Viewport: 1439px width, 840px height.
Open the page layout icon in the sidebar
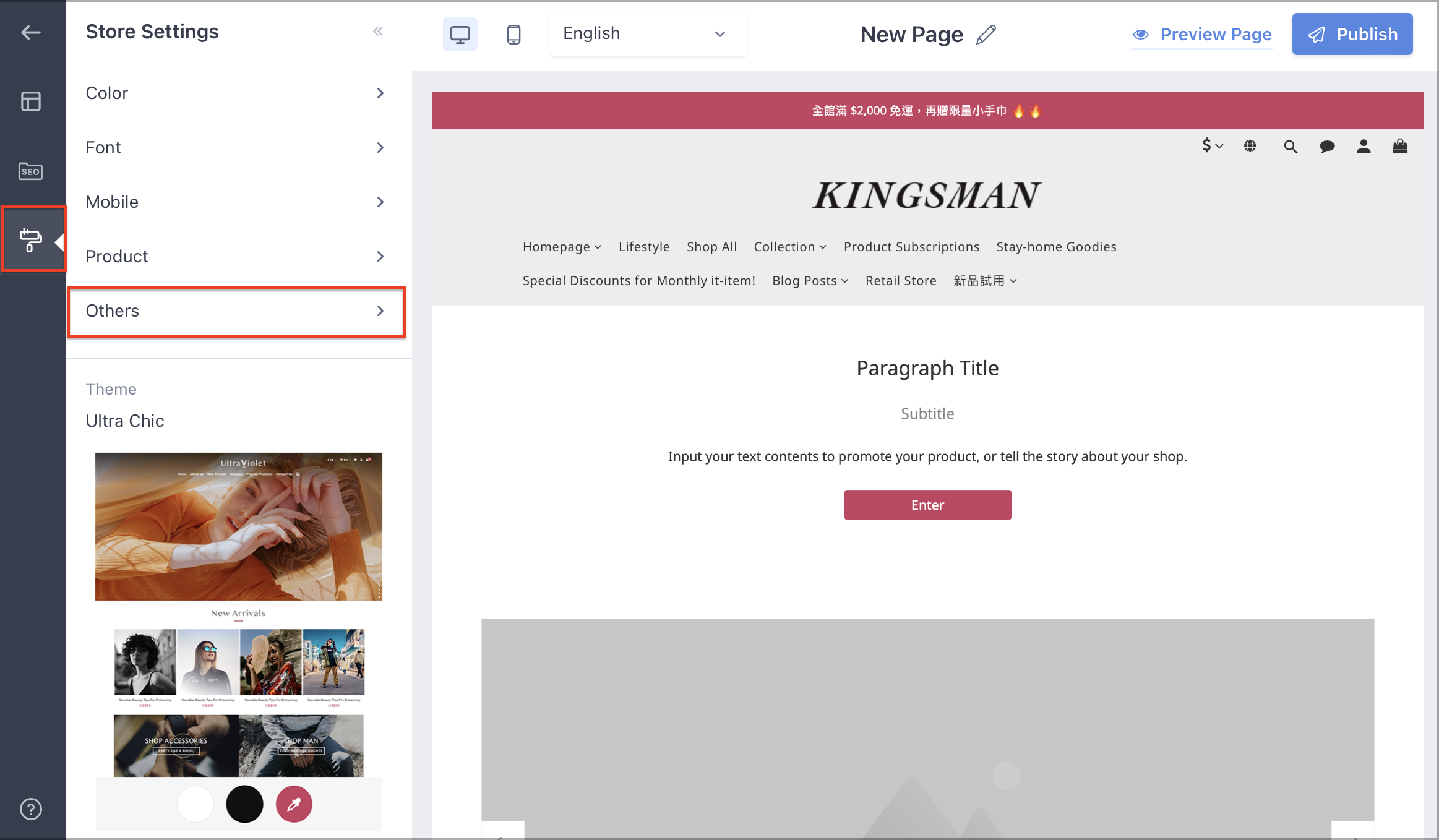point(31,101)
